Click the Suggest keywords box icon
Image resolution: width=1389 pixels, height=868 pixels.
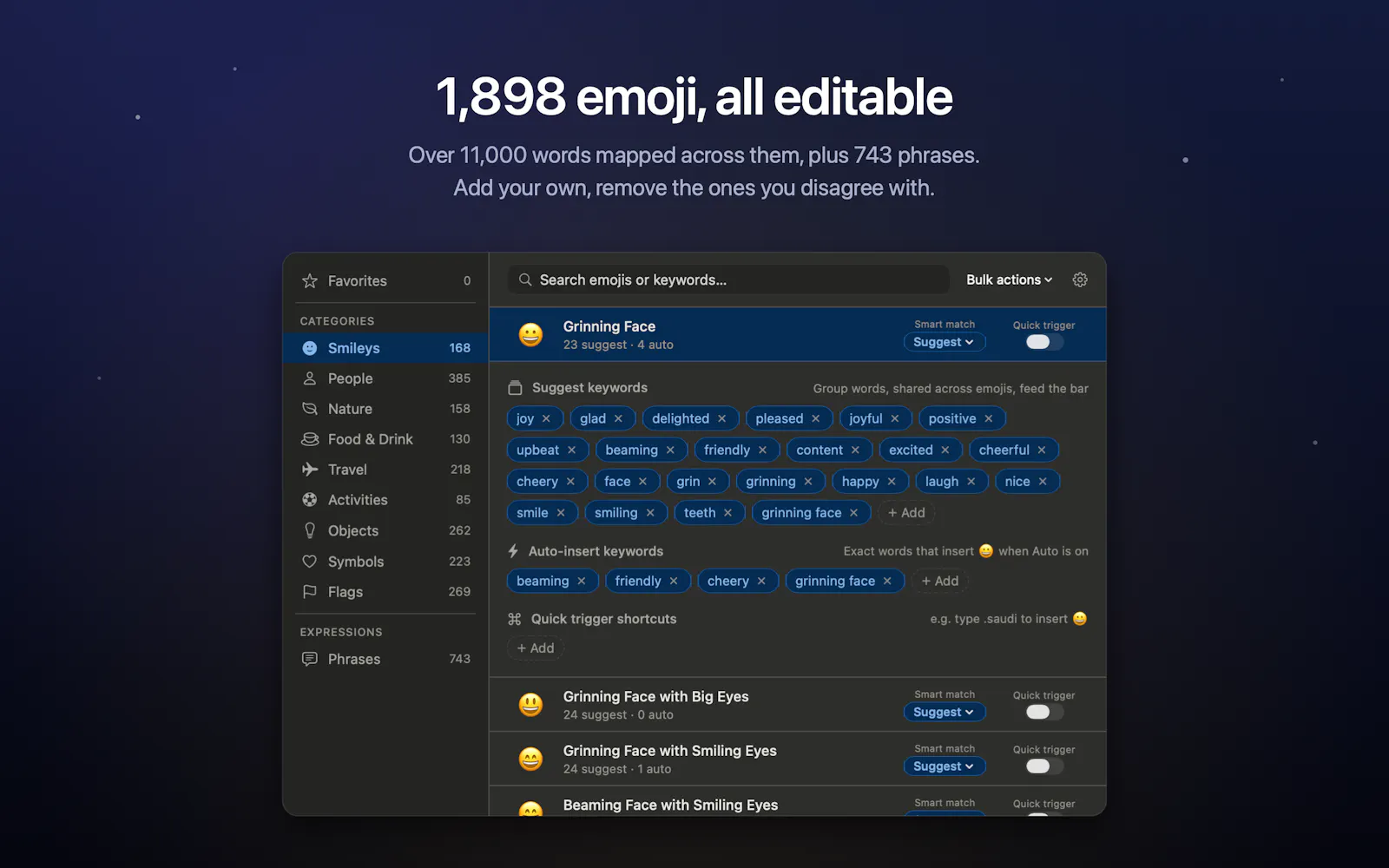[x=515, y=388]
